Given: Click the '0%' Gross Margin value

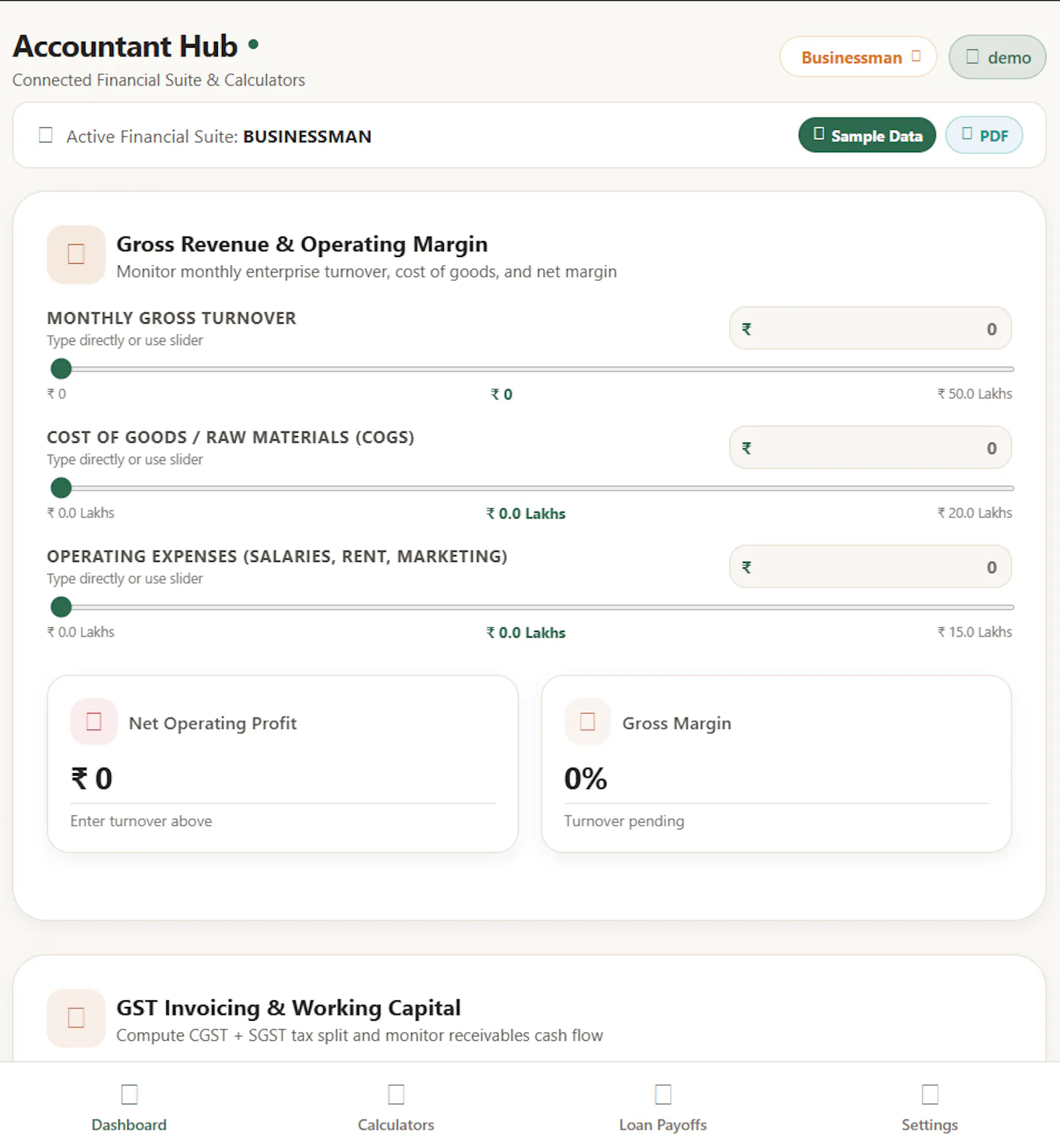Looking at the screenshot, I should [586, 778].
